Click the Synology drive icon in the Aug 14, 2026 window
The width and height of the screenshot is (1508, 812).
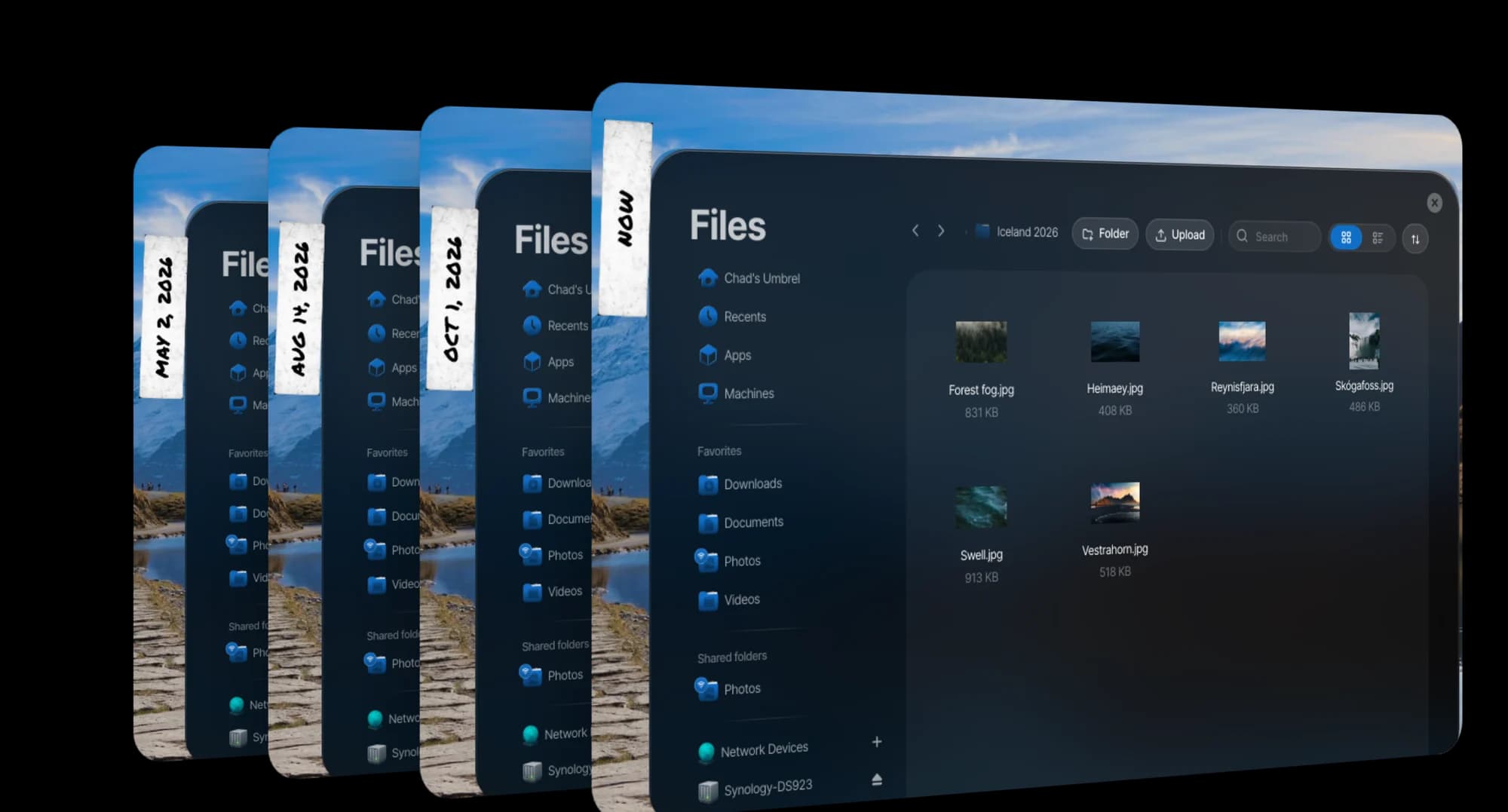coord(376,752)
